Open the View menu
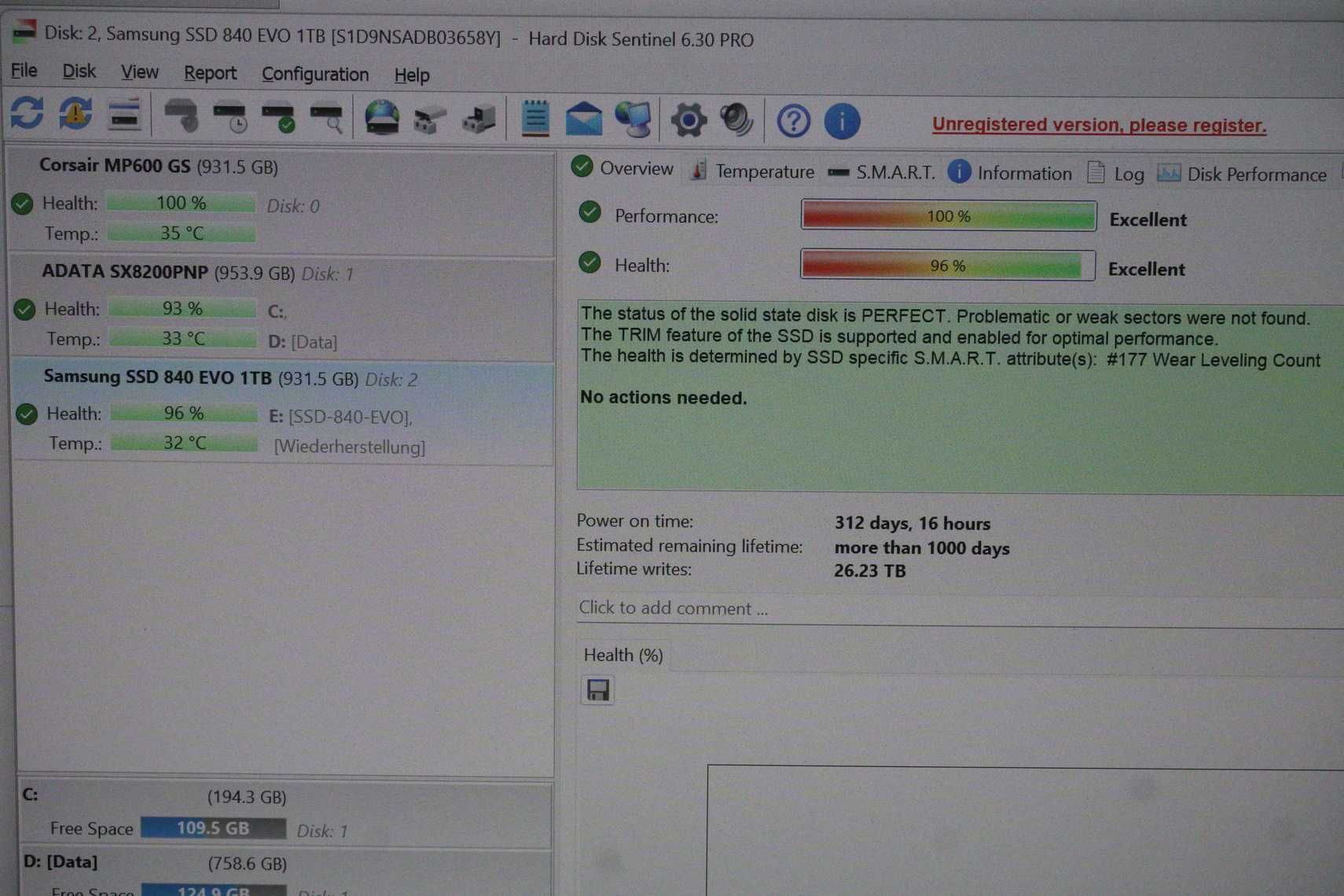The width and height of the screenshot is (1344, 896). [x=140, y=72]
